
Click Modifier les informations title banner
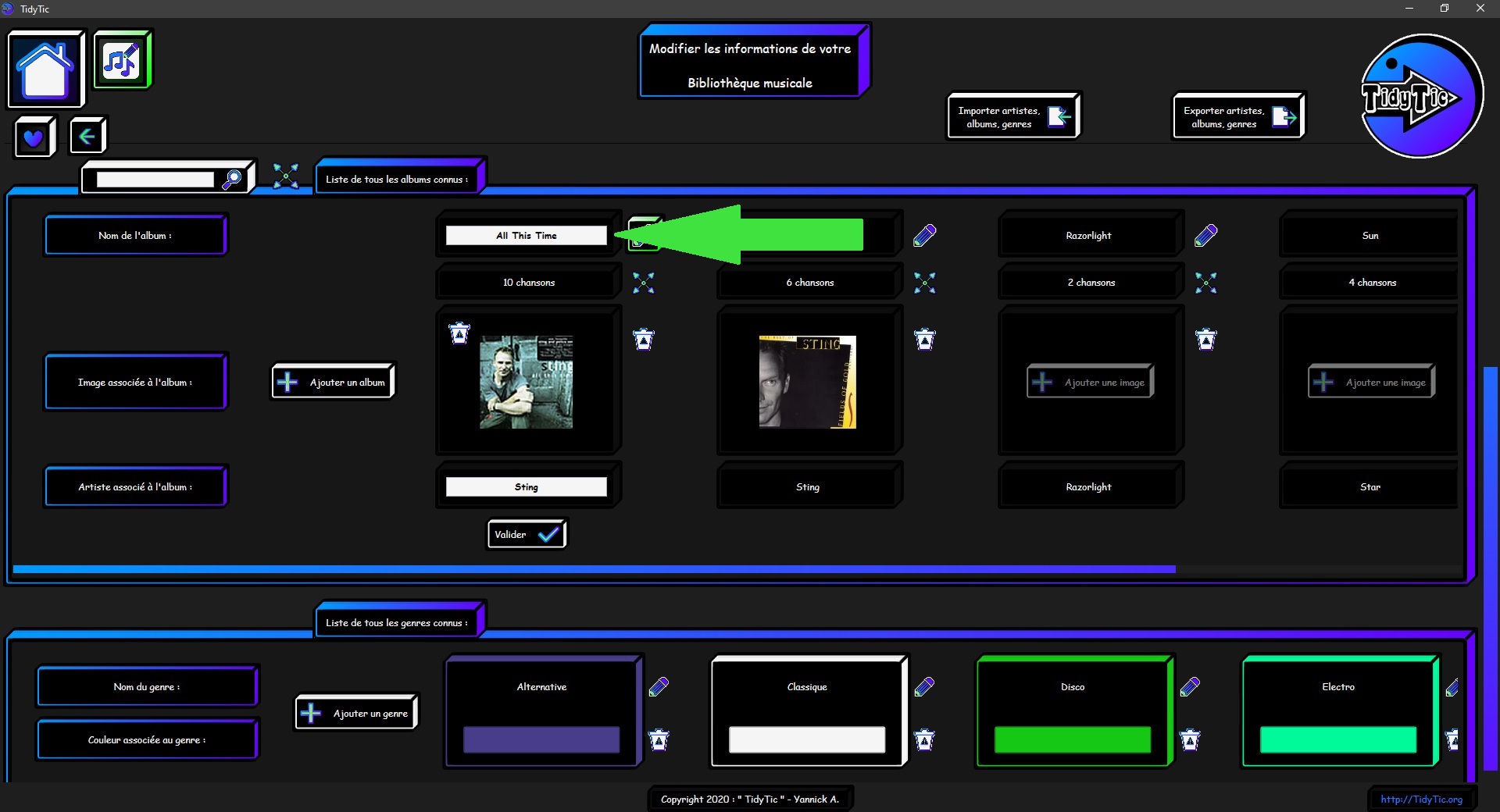pos(752,62)
